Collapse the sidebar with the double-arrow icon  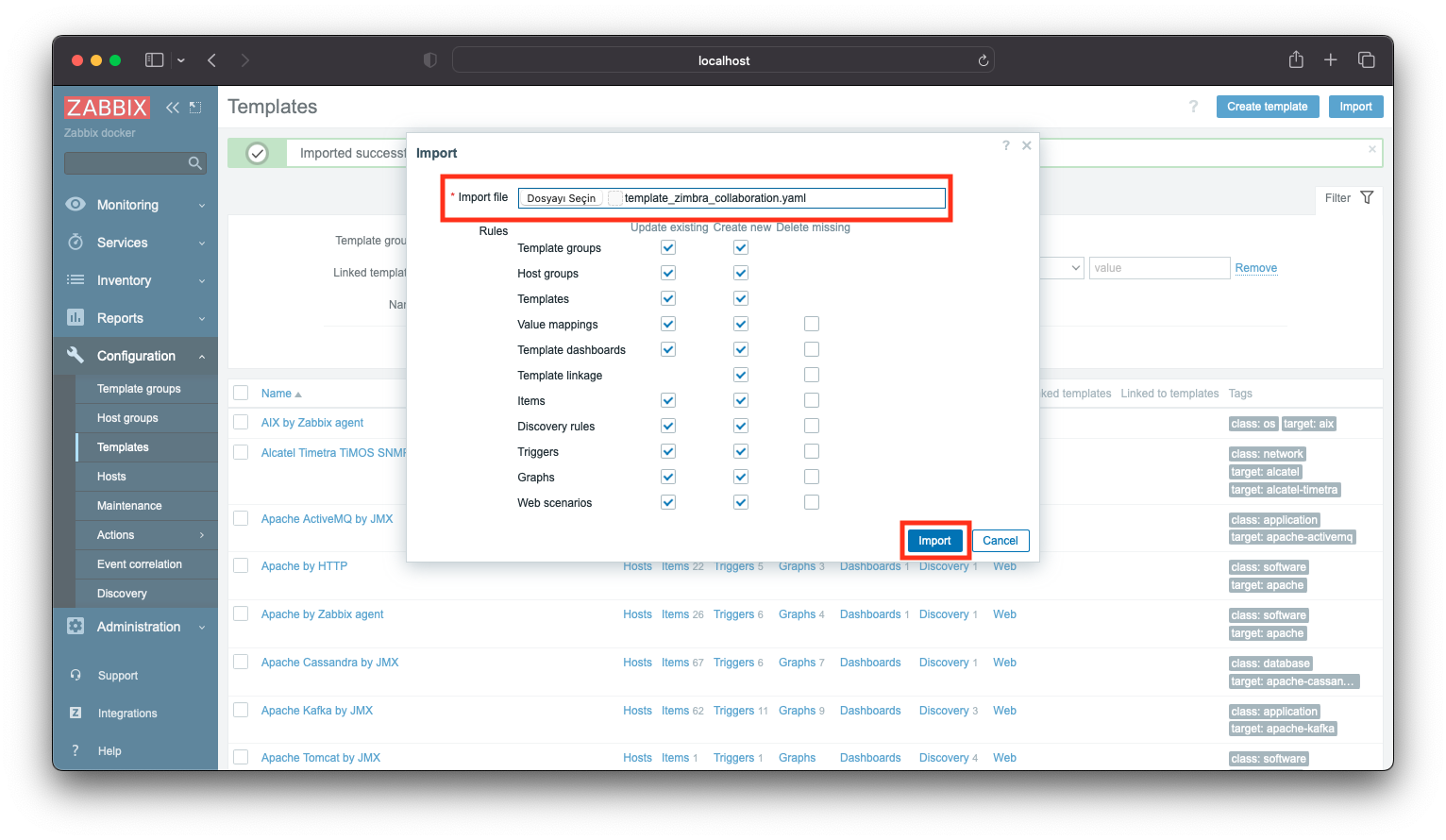click(173, 107)
